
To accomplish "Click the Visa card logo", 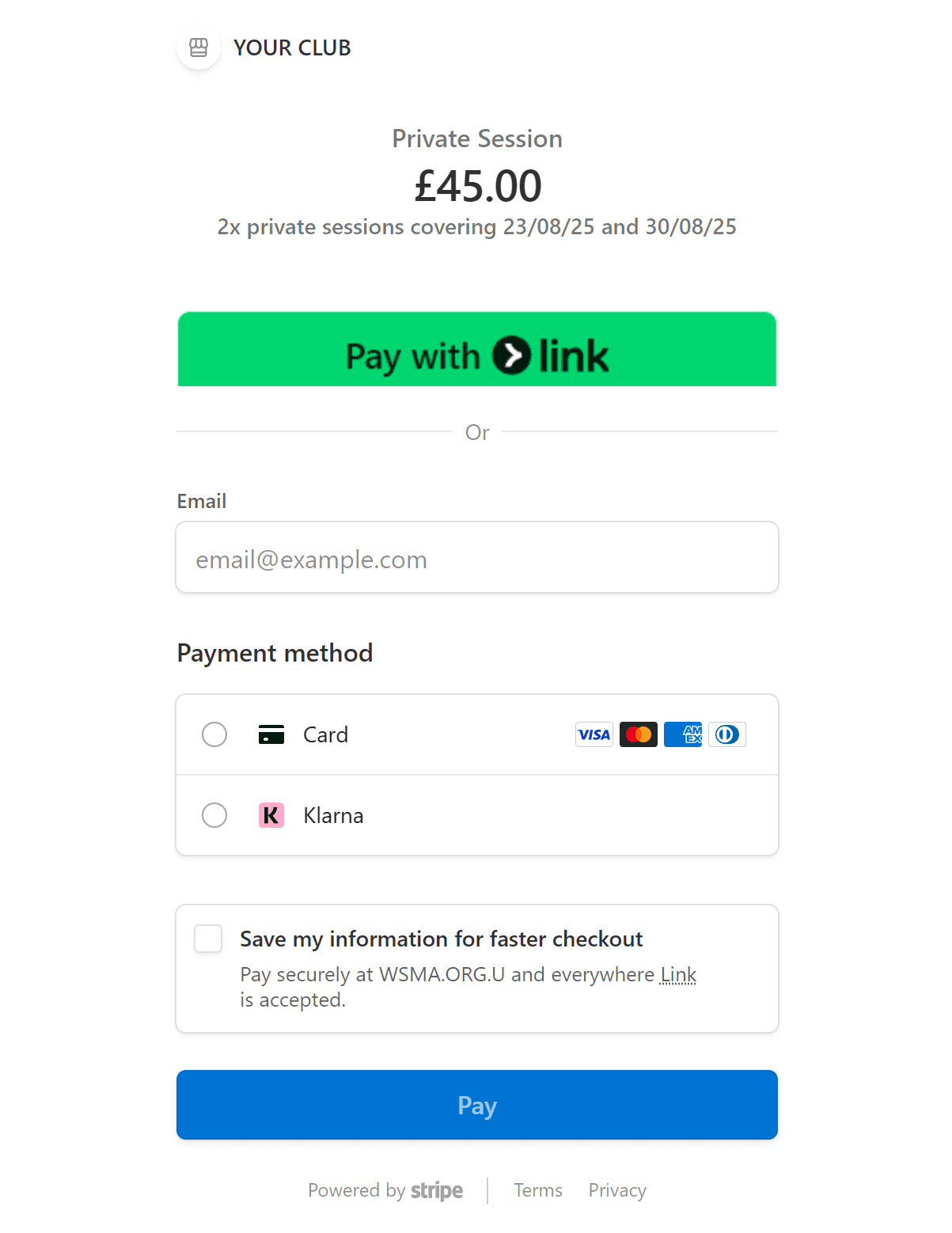I will pyautogui.click(x=594, y=734).
